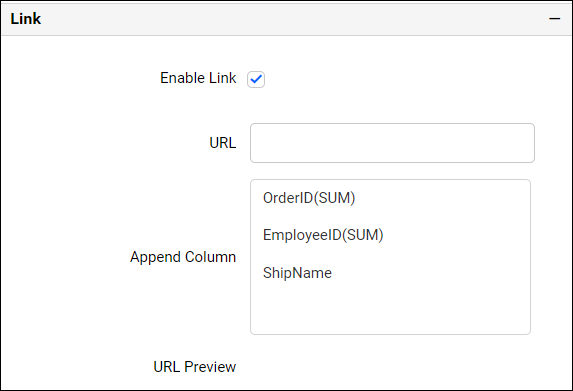This screenshot has height=391, width=573.
Task: Click the Link section header title
Action: 26,19
